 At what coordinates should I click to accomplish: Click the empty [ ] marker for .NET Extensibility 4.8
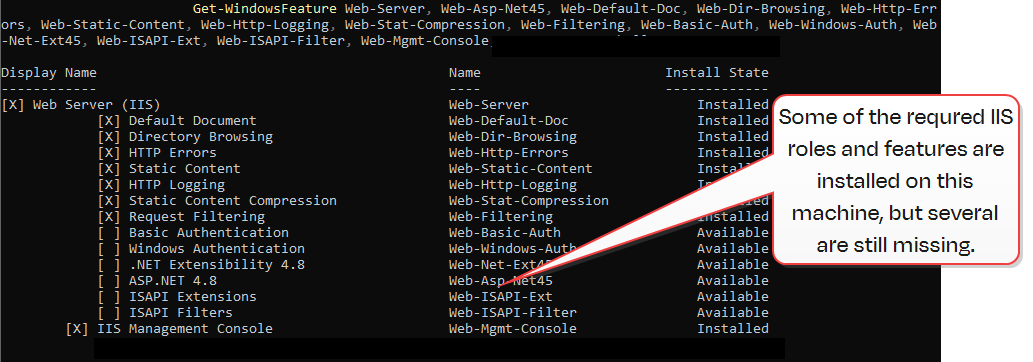109,265
